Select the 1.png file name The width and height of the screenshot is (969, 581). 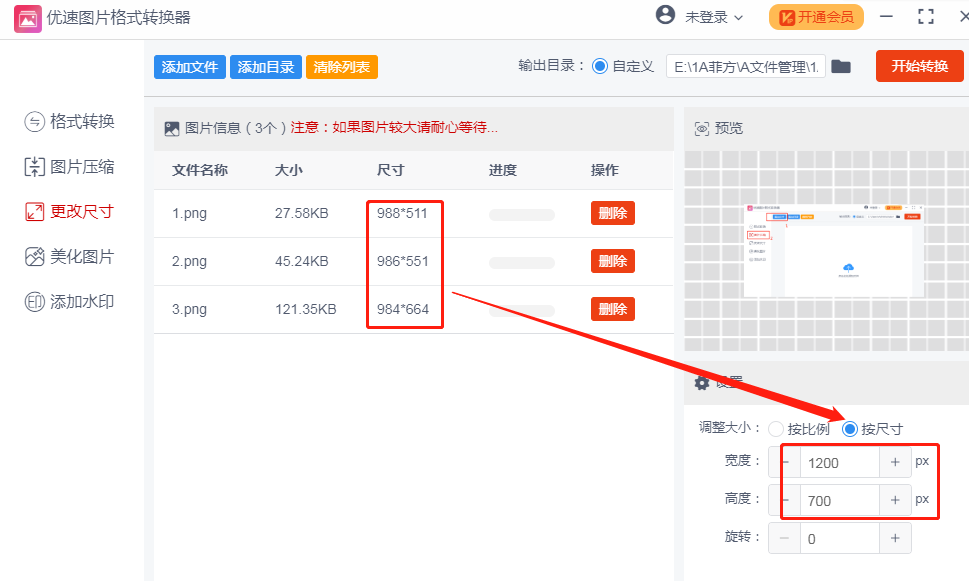click(x=189, y=213)
